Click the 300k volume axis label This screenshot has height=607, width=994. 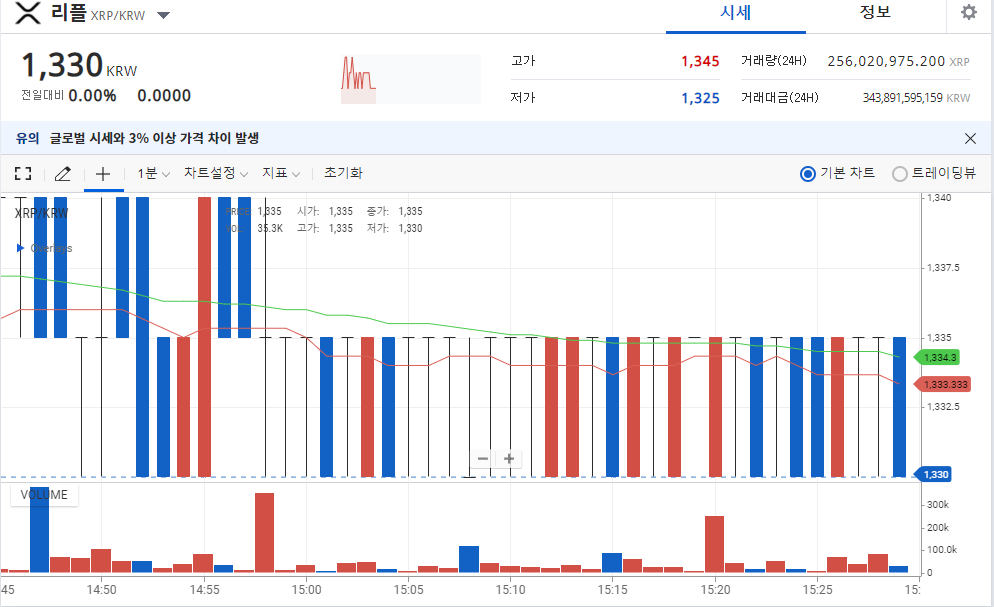point(938,505)
